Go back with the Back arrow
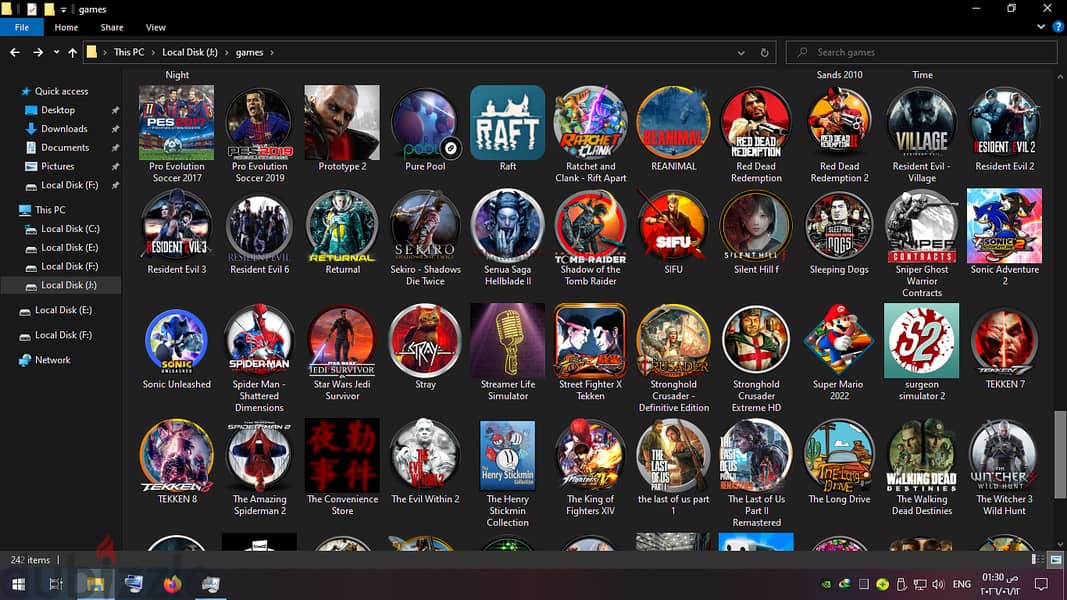The height and width of the screenshot is (600, 1067). pos(15,52)
